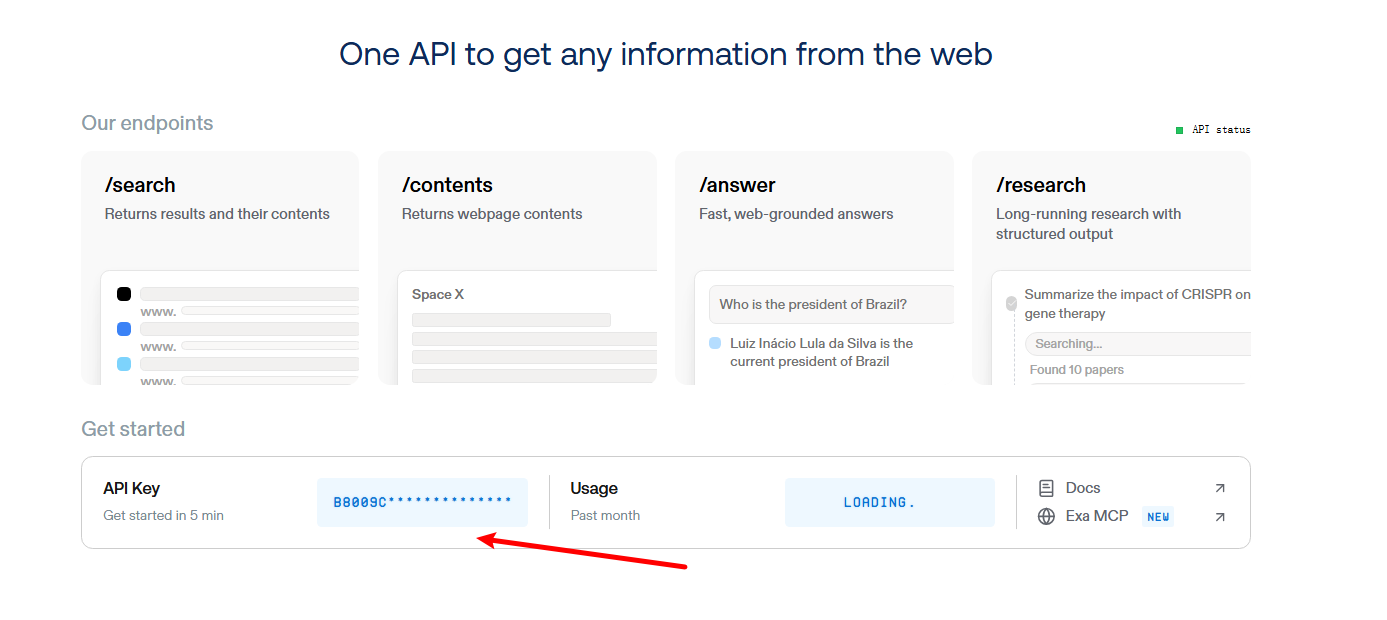Image resolution: width=1387 pixels, height=620 pixels.
Task: Open the /search endpoint card
Action: coord(220,268)
